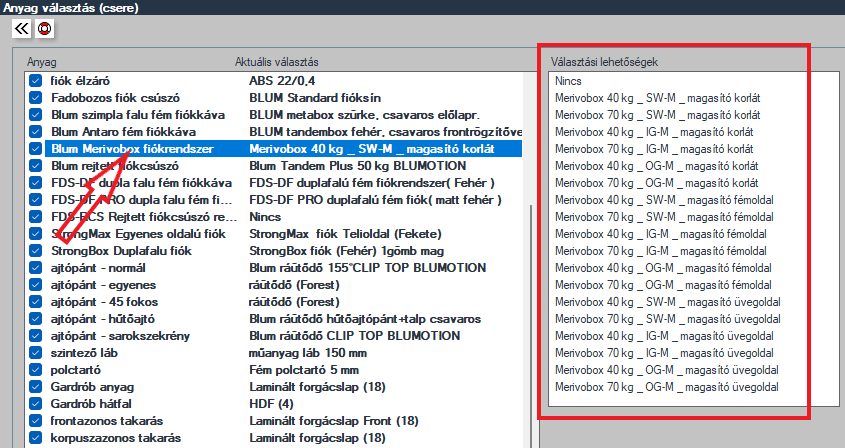Choose Merivobox 70 kg _ SW-M _ magasító fémoldal
The width and height of the screenshot is (845, 448).
[x=664, y=217]
